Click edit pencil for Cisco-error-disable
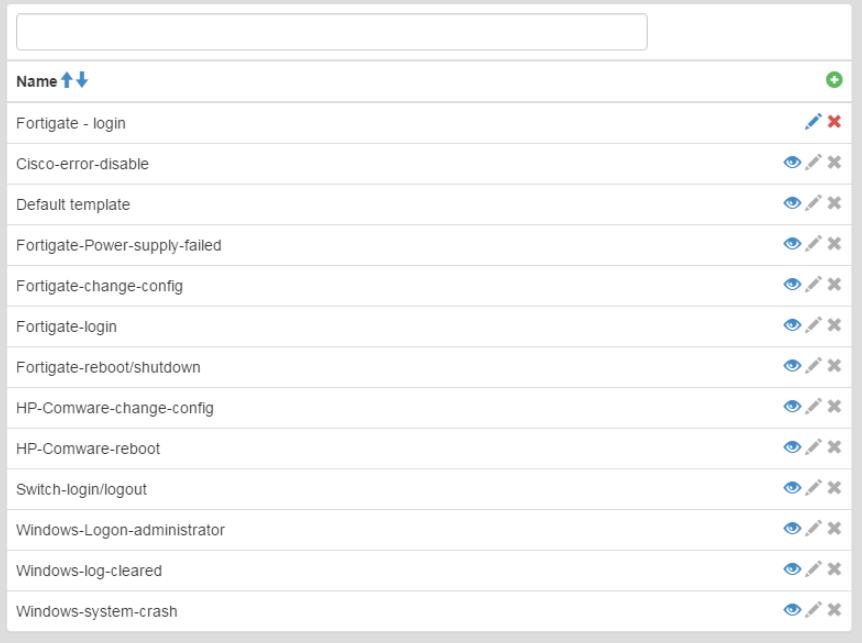 coord(814,163)
